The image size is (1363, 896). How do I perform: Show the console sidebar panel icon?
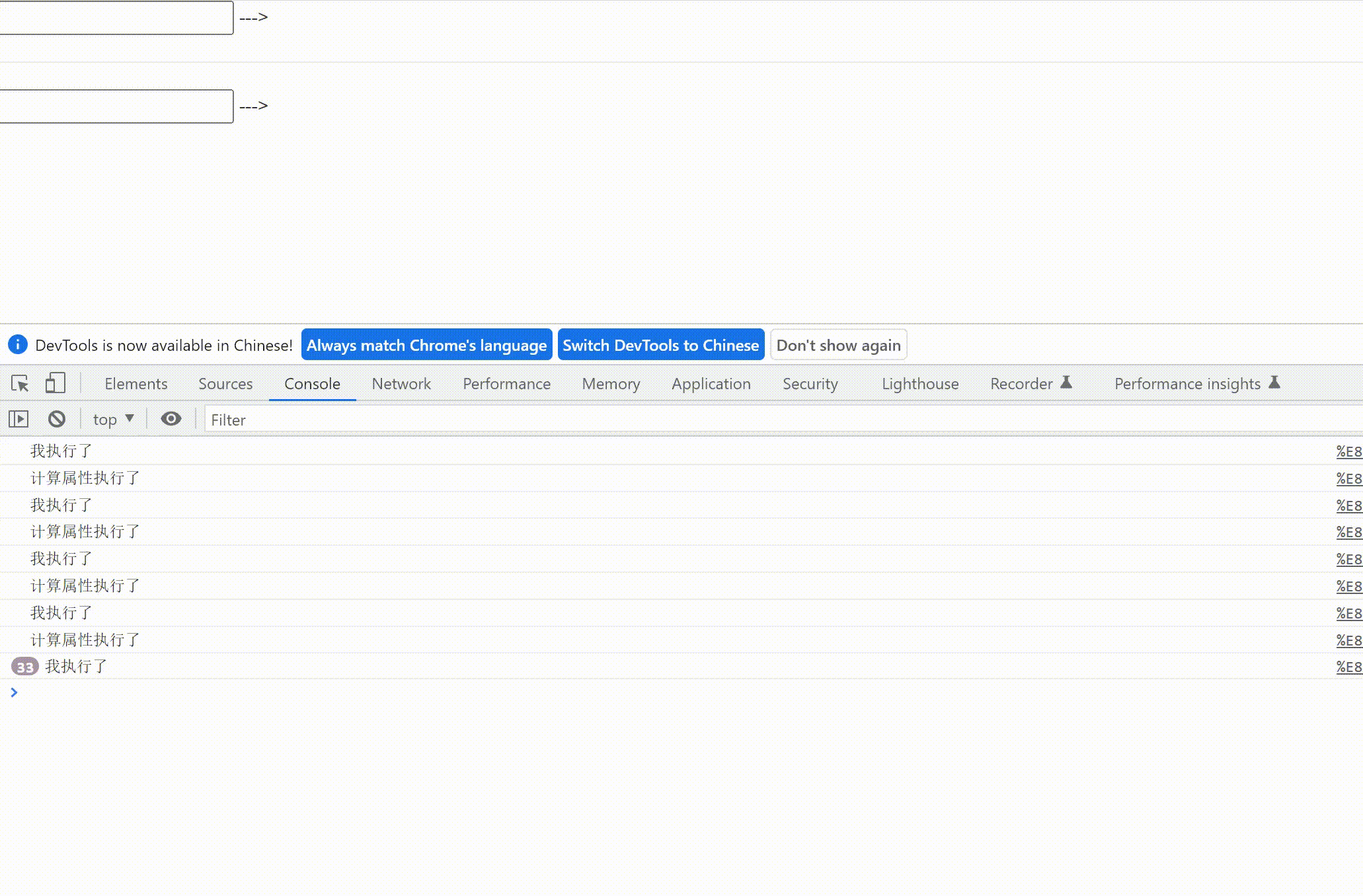19,419
